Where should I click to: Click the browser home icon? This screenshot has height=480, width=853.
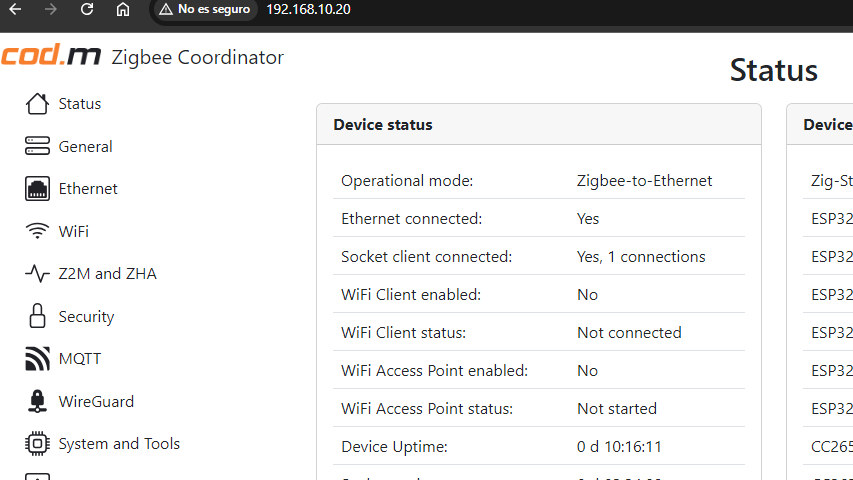coord(123,9)
